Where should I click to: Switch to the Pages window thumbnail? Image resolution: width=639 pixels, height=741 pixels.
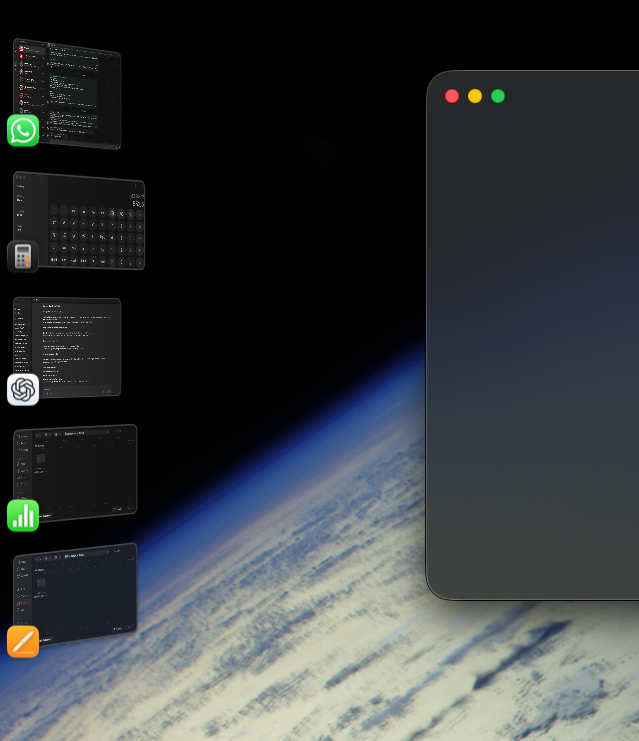point(75,594)
